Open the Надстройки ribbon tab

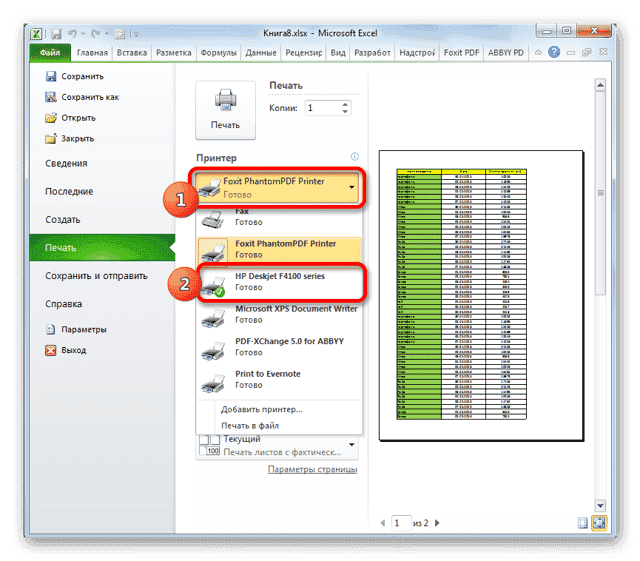pyautogui.click(x=417, y=53)
